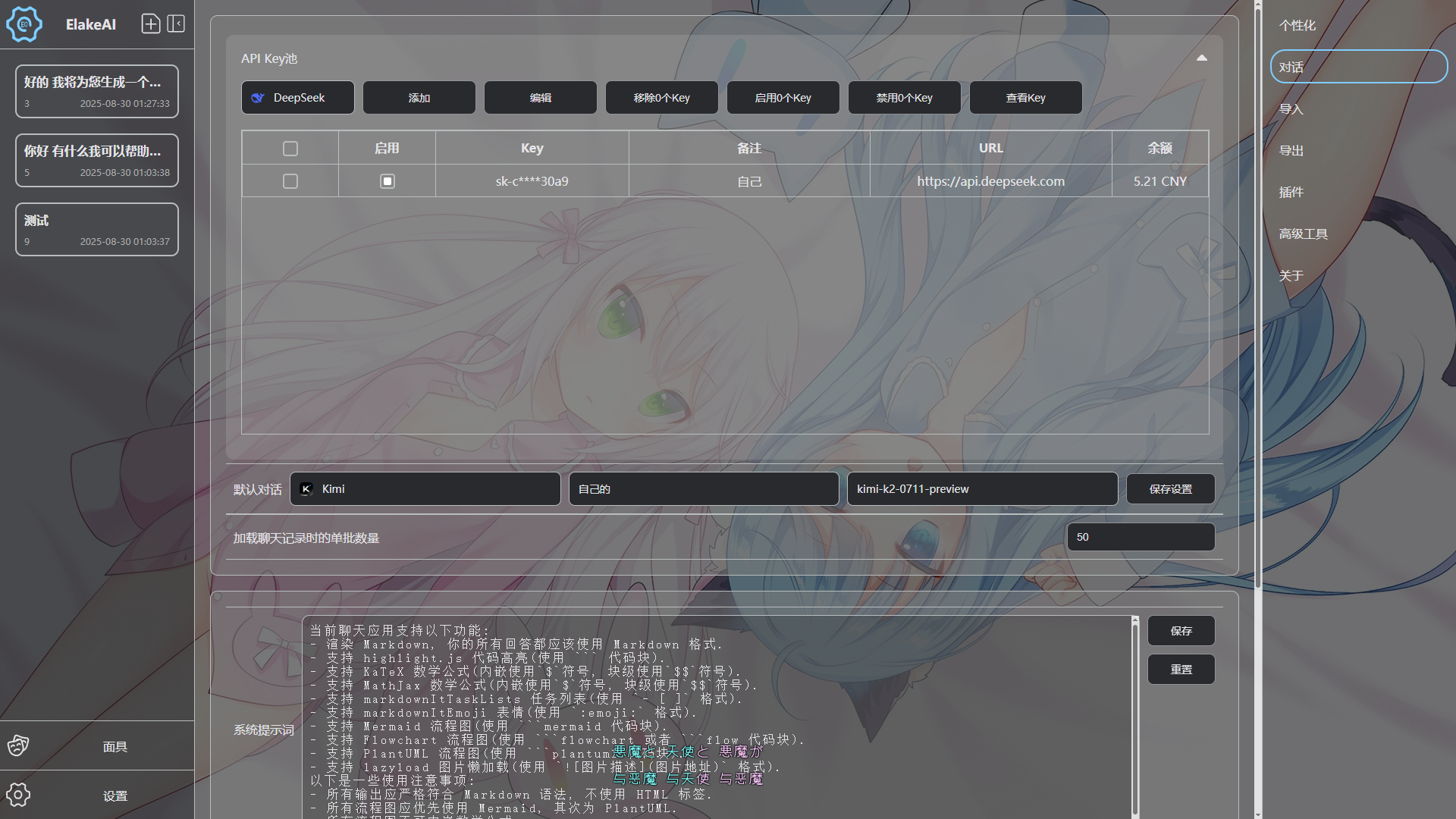1456x819 pixels.
Task: Open the 测试 chat
Action: click(97, 230)
